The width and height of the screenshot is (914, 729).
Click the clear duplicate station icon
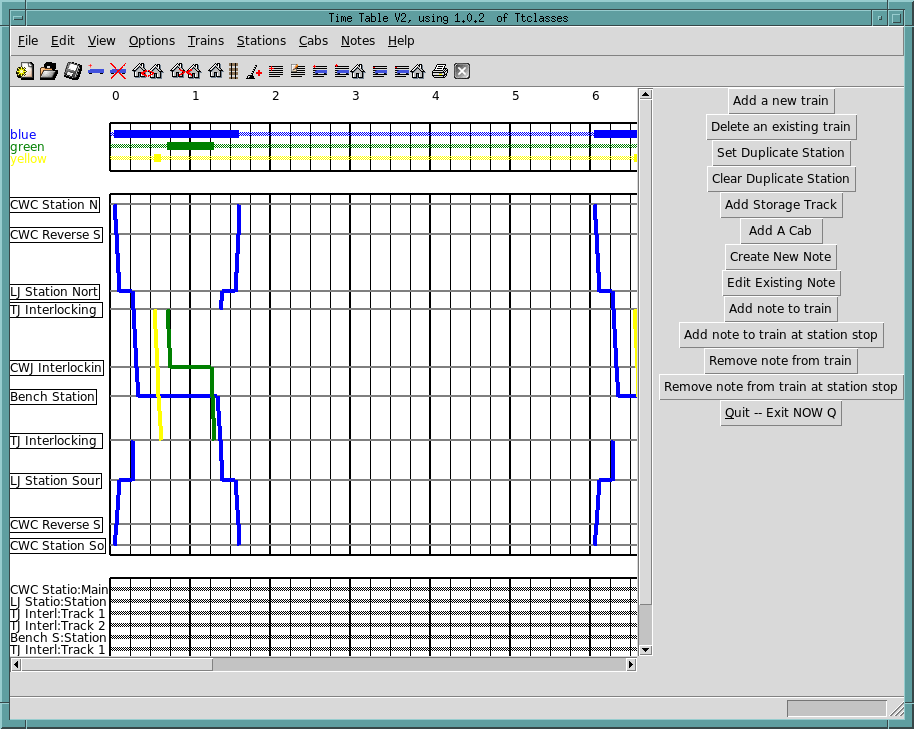[185, 71]
